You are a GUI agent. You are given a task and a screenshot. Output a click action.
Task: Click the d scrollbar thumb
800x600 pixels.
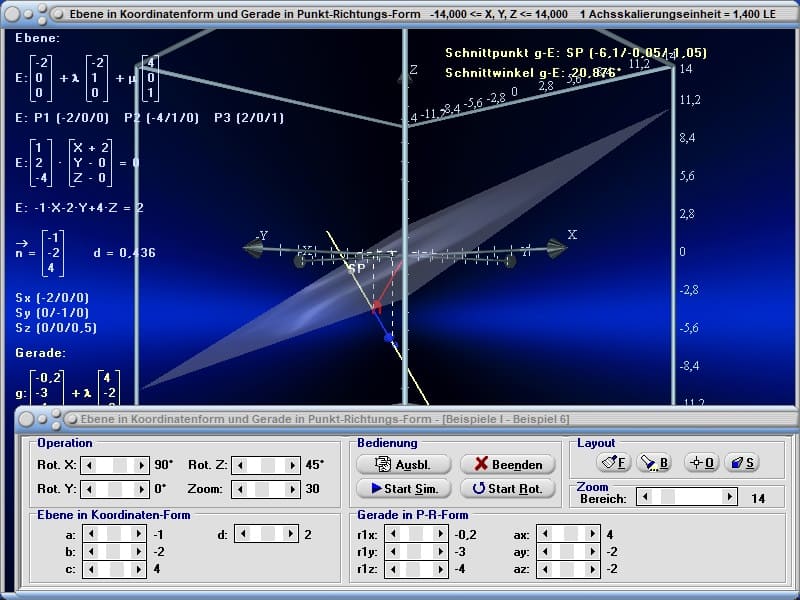266,534
